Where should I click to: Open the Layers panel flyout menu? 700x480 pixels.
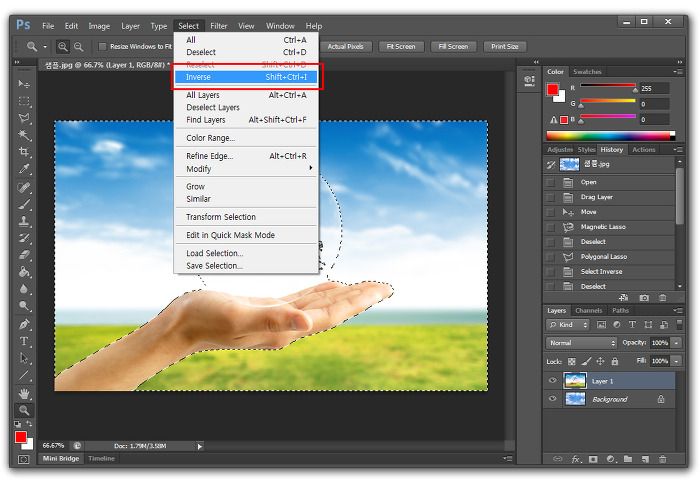click(678, 310)
